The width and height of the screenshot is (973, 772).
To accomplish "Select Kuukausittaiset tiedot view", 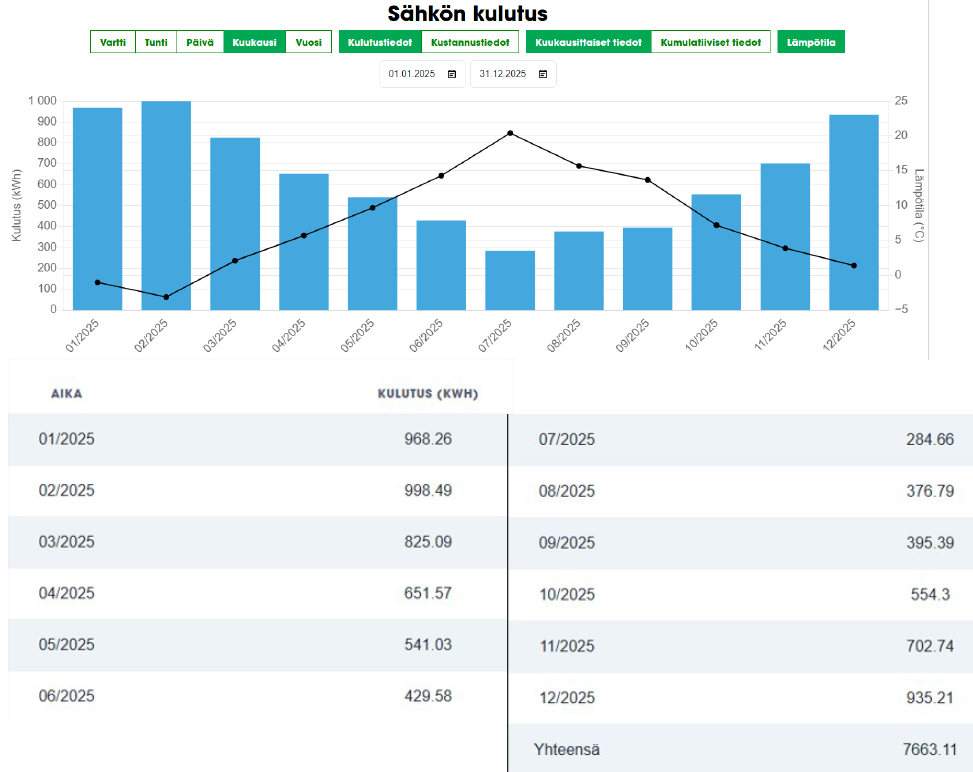I will pyautogui.click(x=588, y=42).
